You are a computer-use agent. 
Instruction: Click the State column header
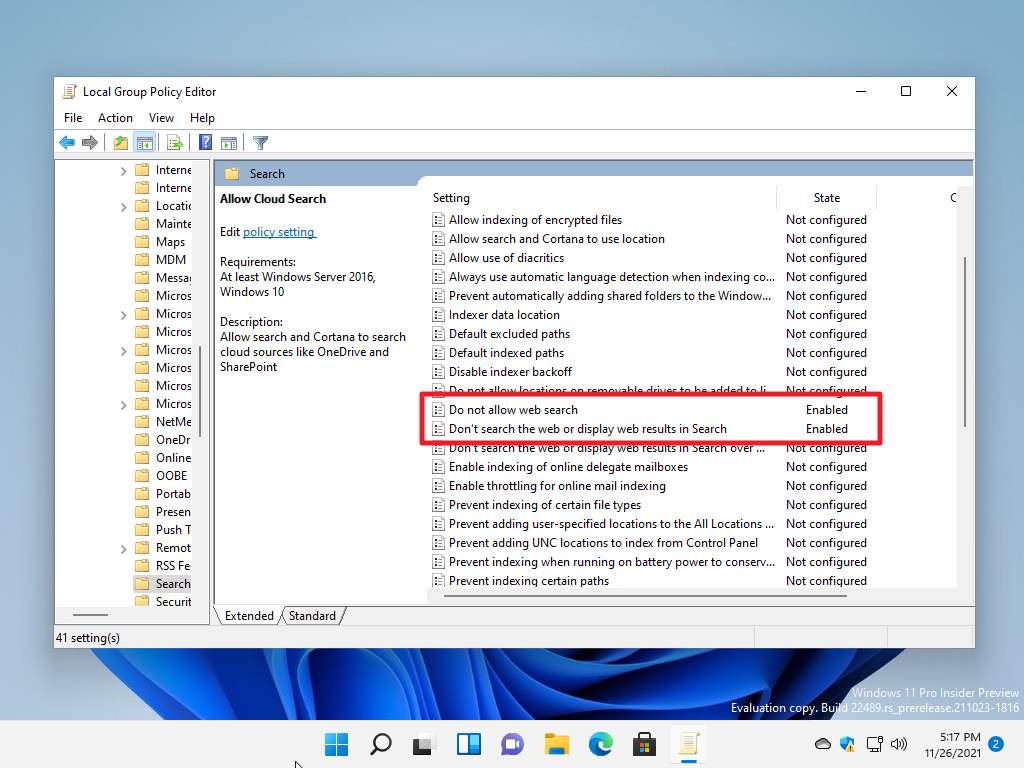tap(827, 198)
